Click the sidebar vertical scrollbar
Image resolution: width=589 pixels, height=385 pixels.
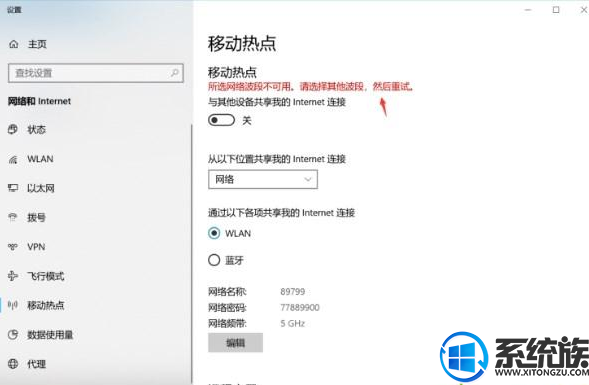tap(192, 254)
